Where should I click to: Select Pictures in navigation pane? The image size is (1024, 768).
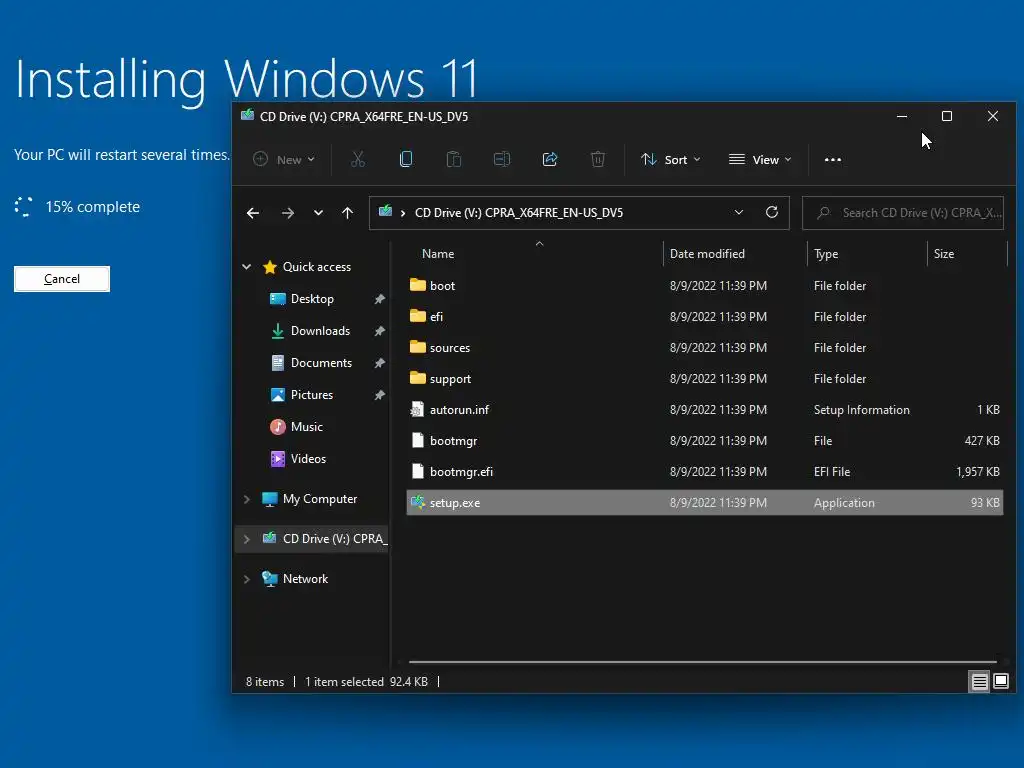pos(312,395)
